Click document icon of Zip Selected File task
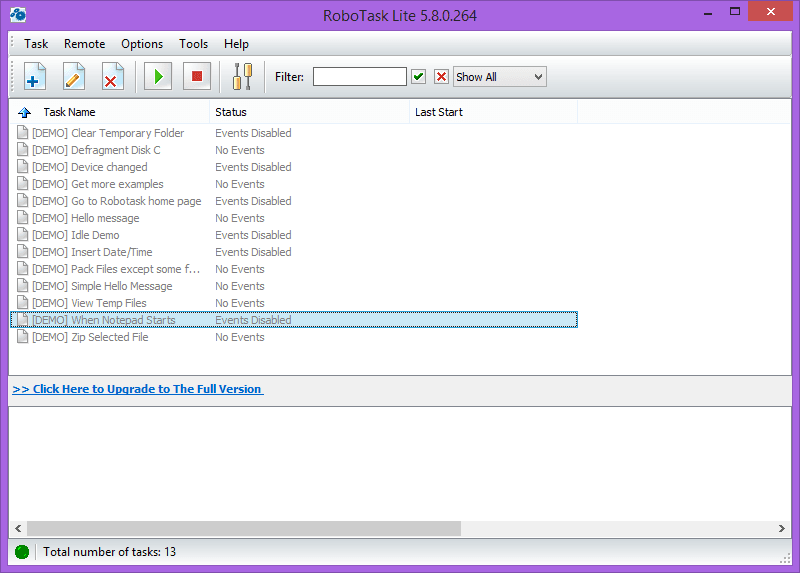Image resolution: width=800 pixels, height=573 pixels. (22, 337)
